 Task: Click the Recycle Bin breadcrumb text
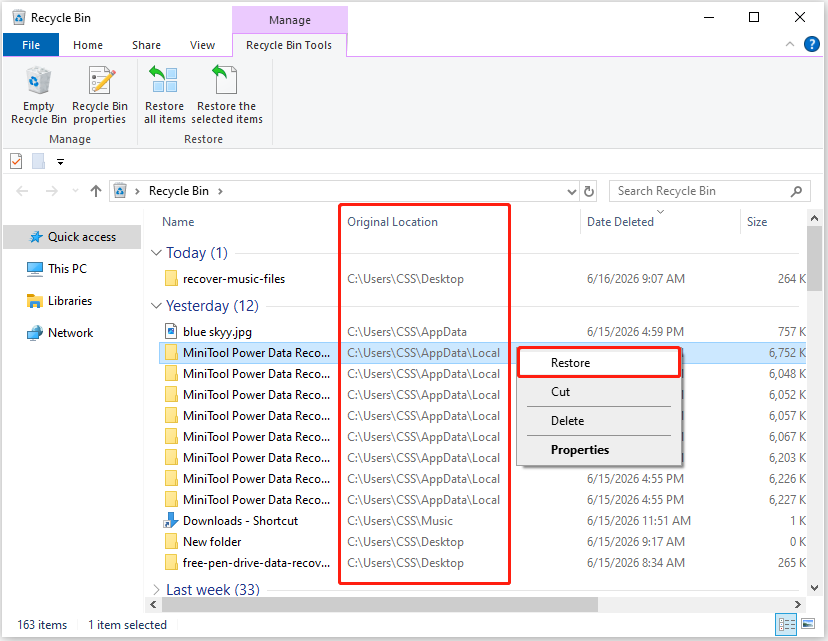[x=178, y=191]
